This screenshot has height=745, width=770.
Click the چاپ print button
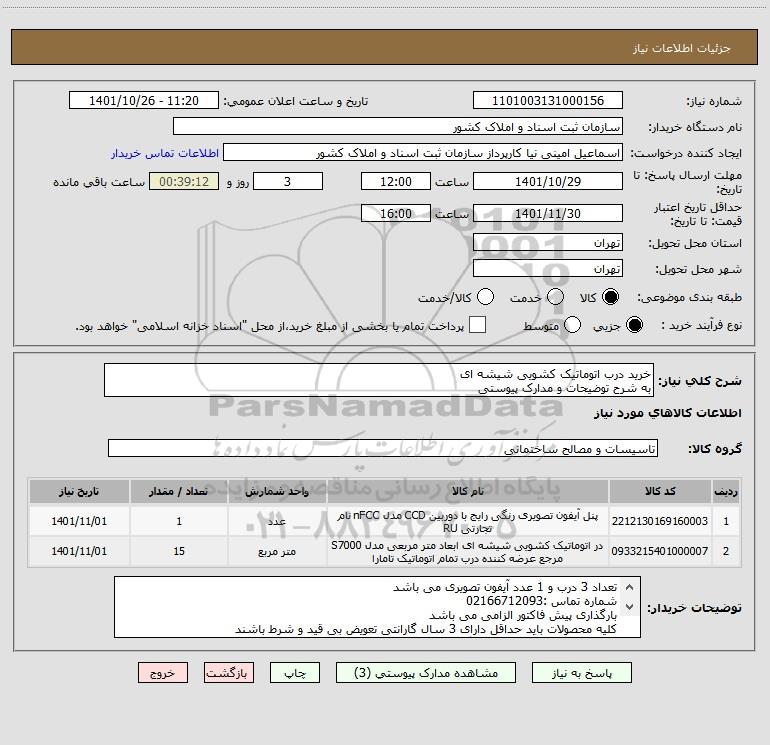pos(295,673)
